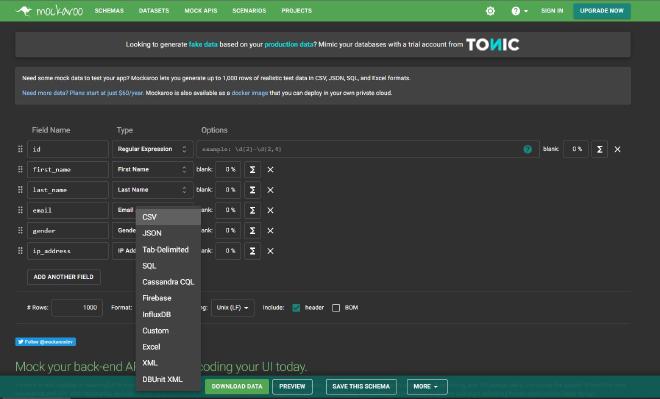
Task: Click the PREVIEW button
Action: pyautogui.click(x=292, y=386)
